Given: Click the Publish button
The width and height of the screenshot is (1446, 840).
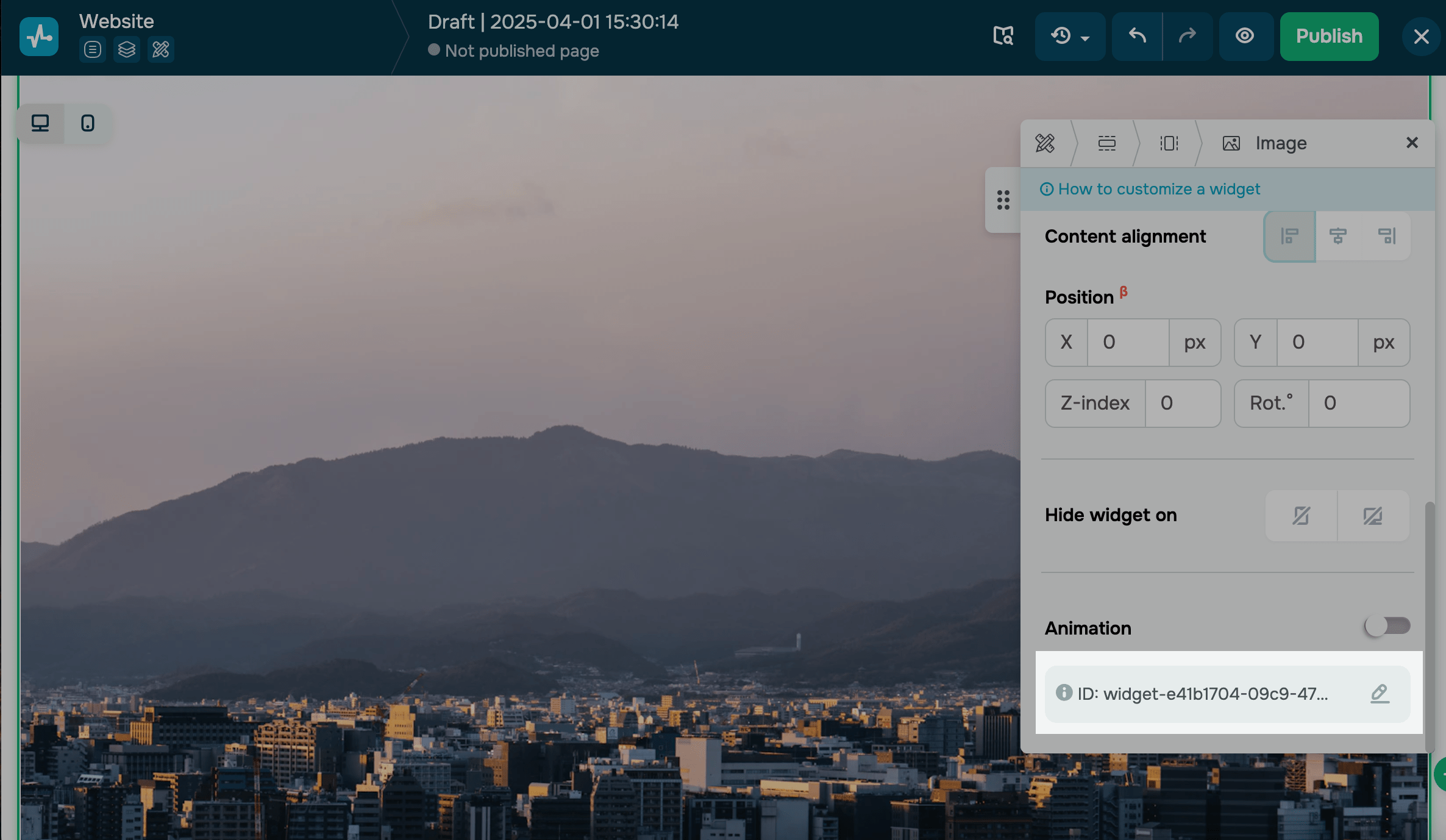Looking at the screenshot, I should tap(1329, 37).
